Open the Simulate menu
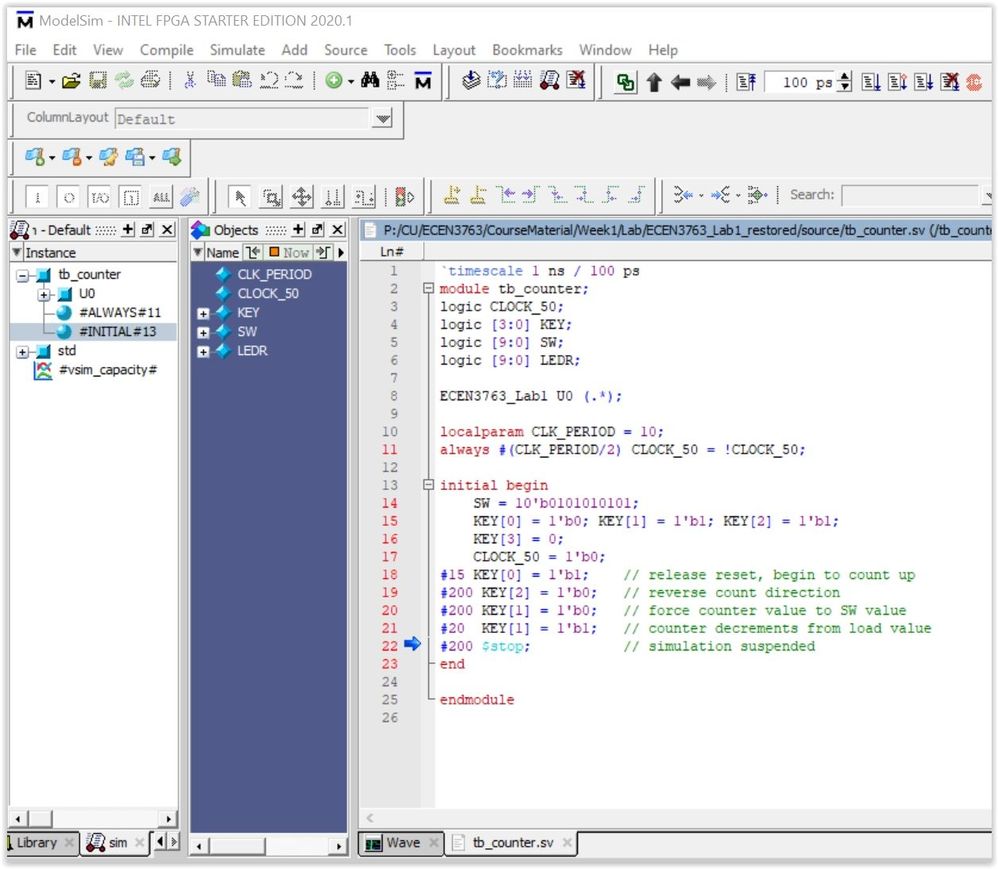The height and width of the screenshot is (869, 998). [237, 50]
